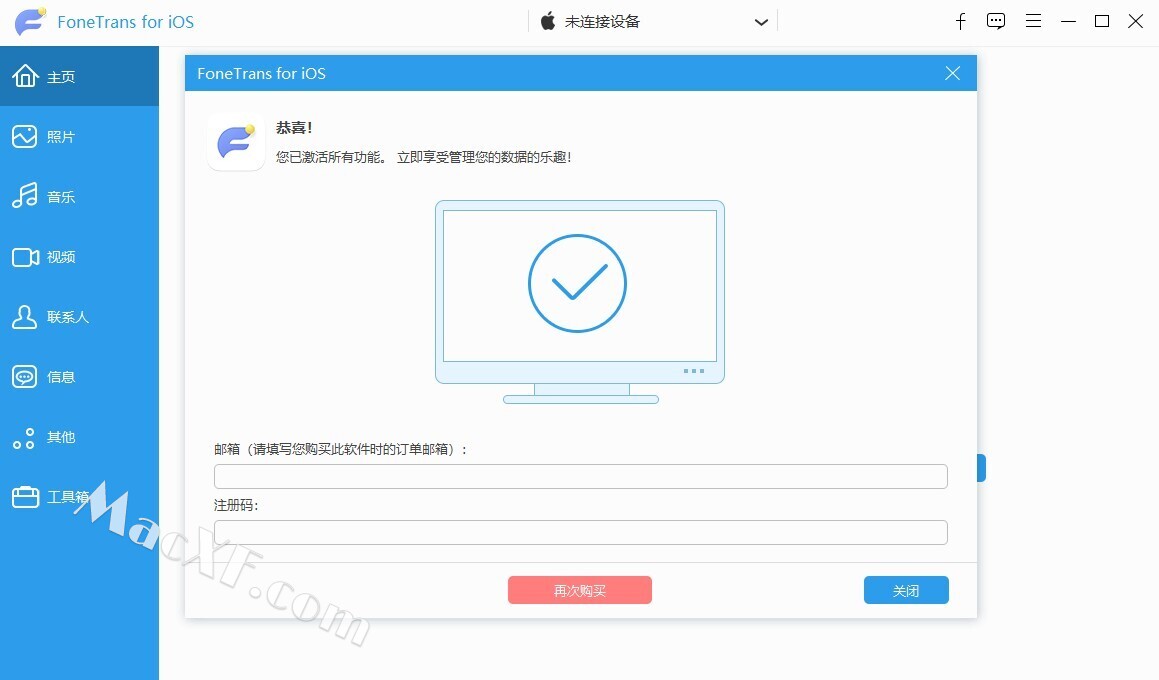Click the 再次购买 buy again button
Screen dimensions: 1159x680
580,591
